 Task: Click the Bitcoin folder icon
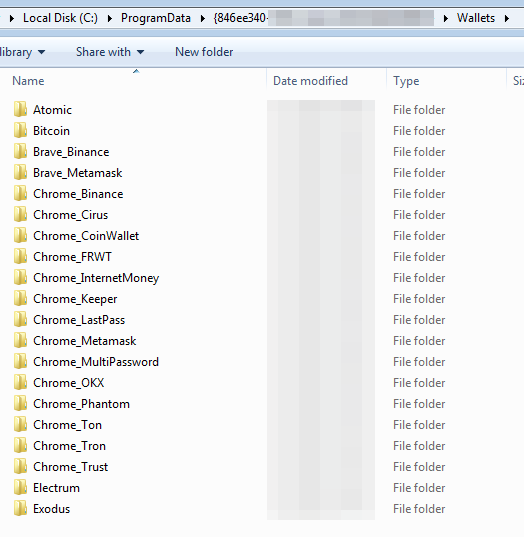pos(20,130)
